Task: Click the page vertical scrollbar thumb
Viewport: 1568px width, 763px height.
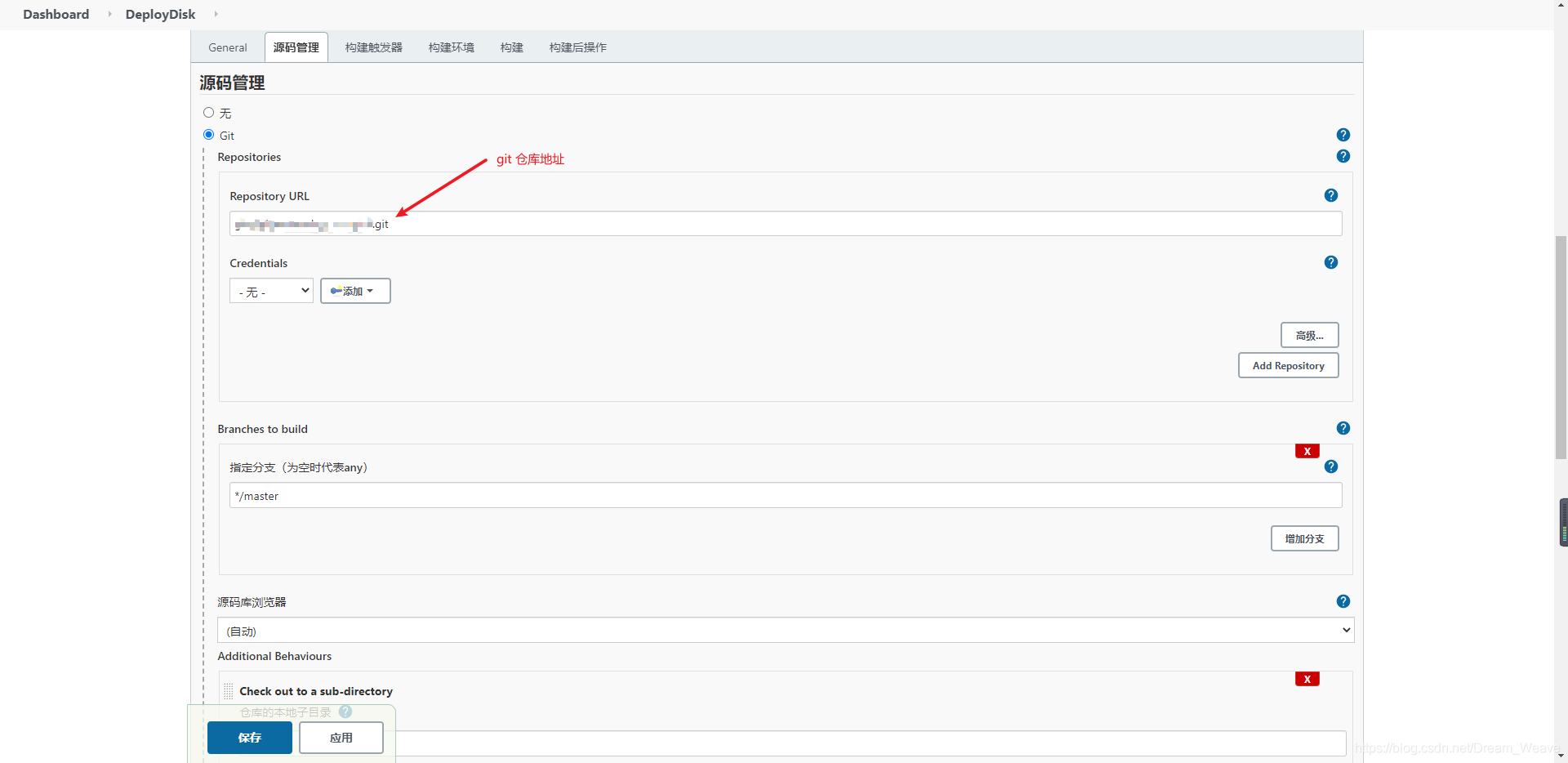Action: click(x=1561, y=347)
